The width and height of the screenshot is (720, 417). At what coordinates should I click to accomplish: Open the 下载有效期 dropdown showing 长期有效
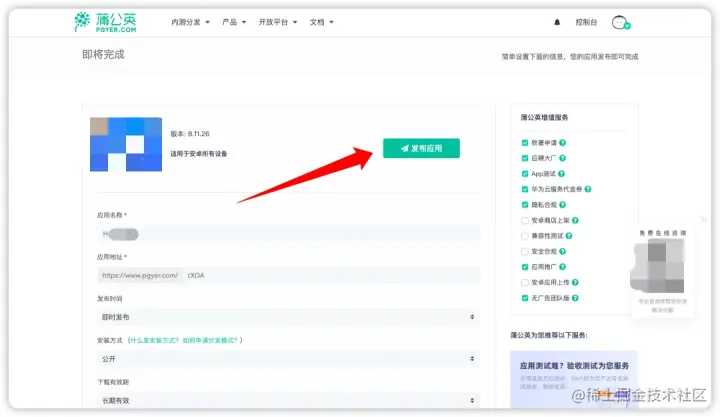288,400
